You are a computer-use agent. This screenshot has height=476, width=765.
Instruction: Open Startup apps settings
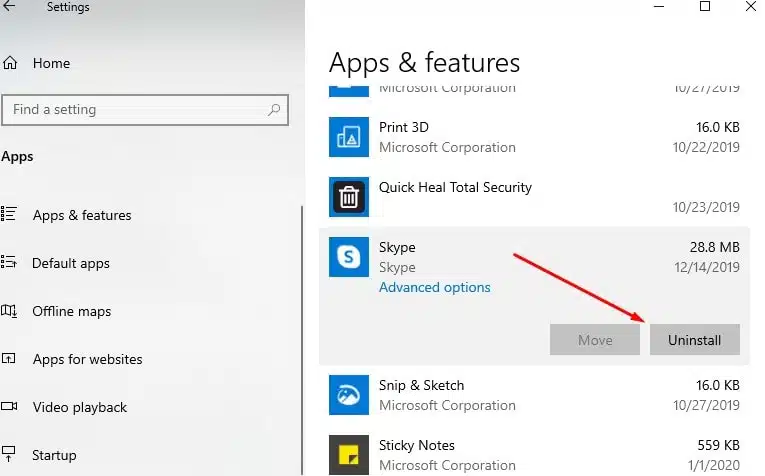click(54, 455)
